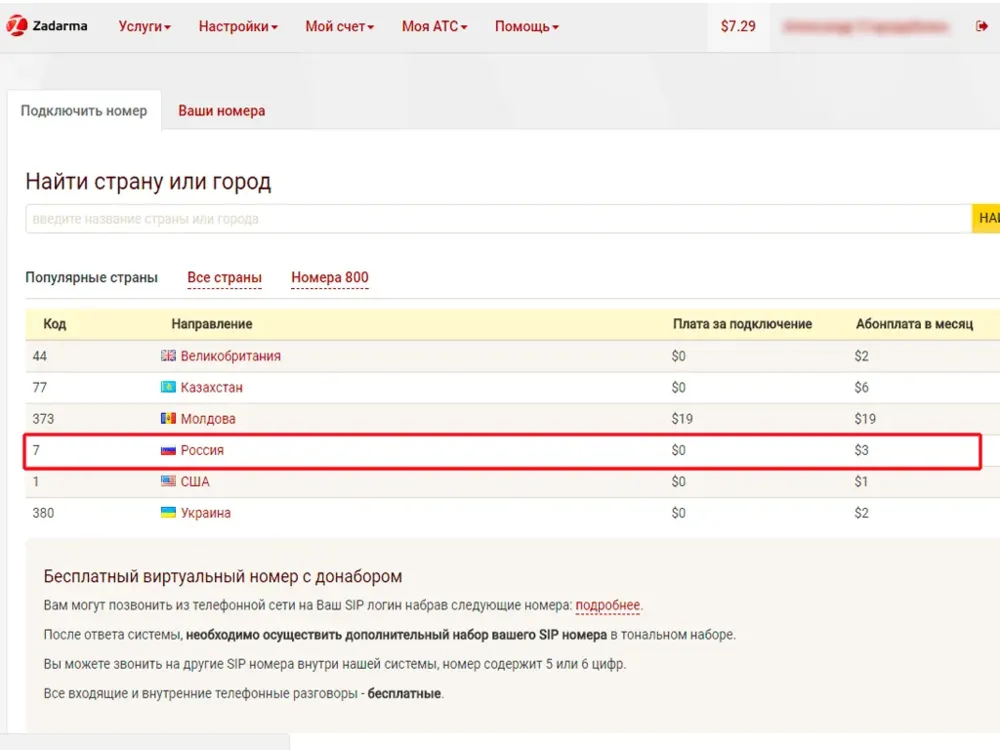Open the США country link
Image resolution: width=1000 pixels, height=750 pixels.
click(195, 482)
